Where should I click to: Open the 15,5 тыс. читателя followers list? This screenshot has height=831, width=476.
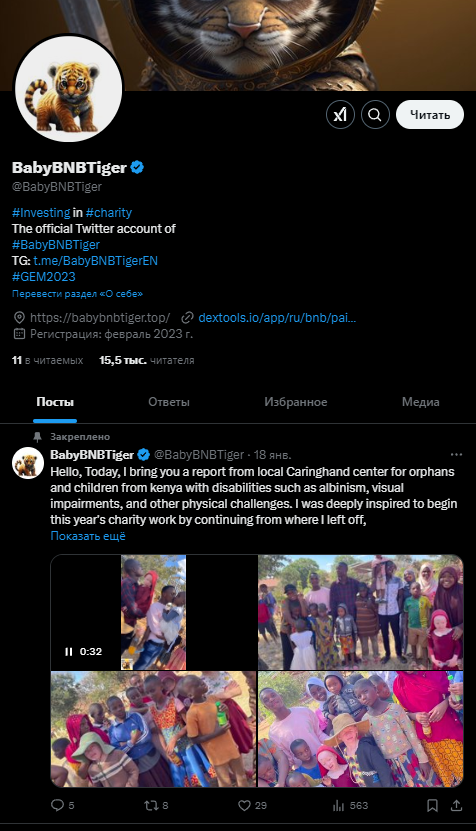pyautogui.click(x=146, y=360)
